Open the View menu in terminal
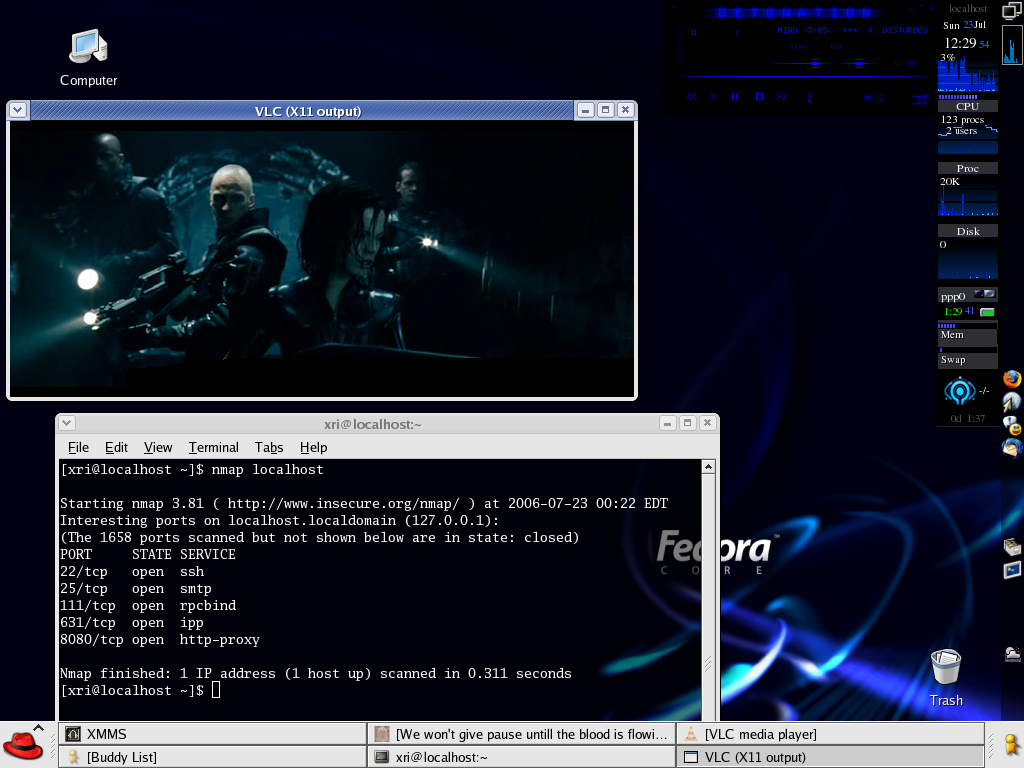 tap(158, 447)
